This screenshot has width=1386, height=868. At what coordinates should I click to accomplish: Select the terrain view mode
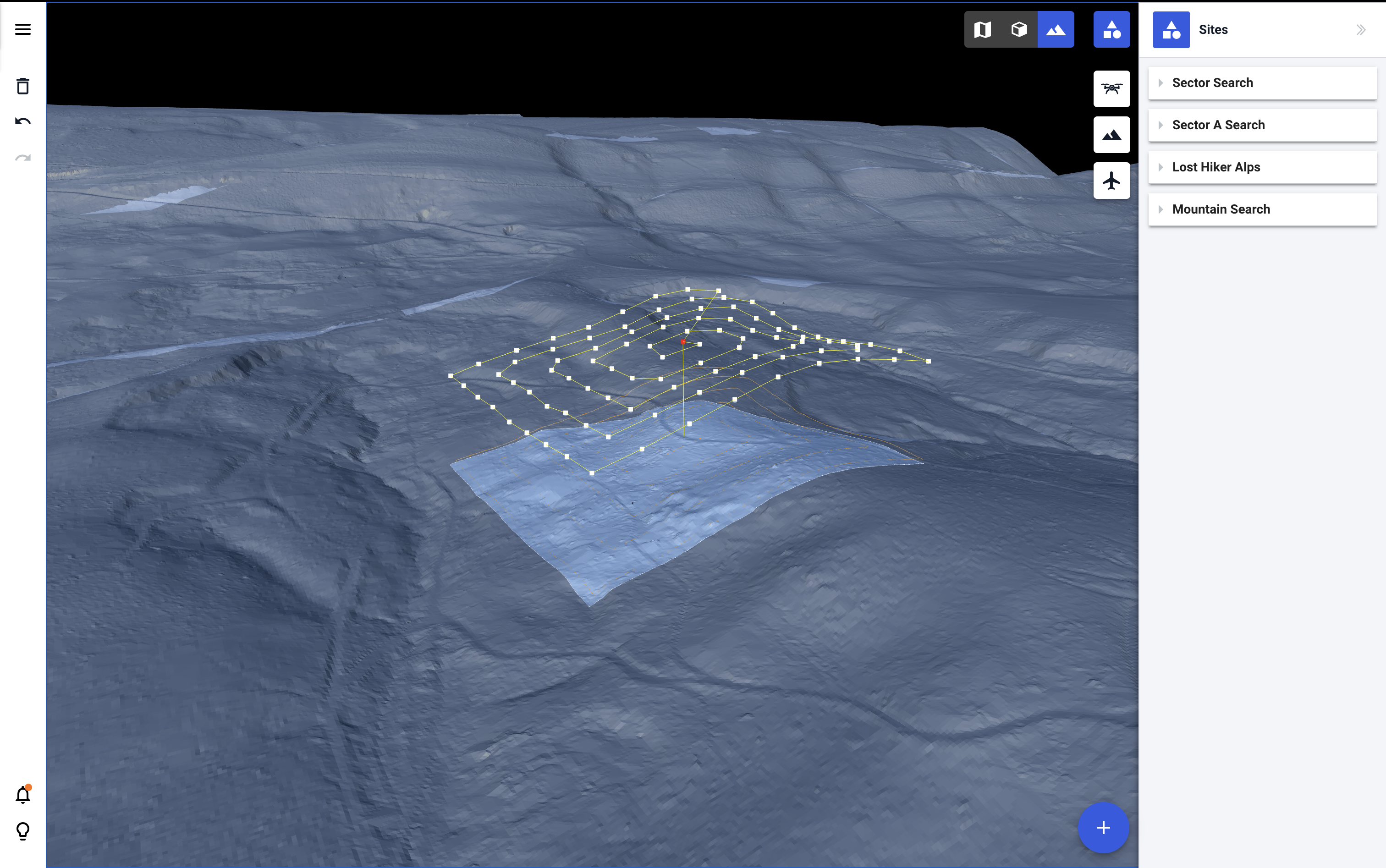point(1055,29)
